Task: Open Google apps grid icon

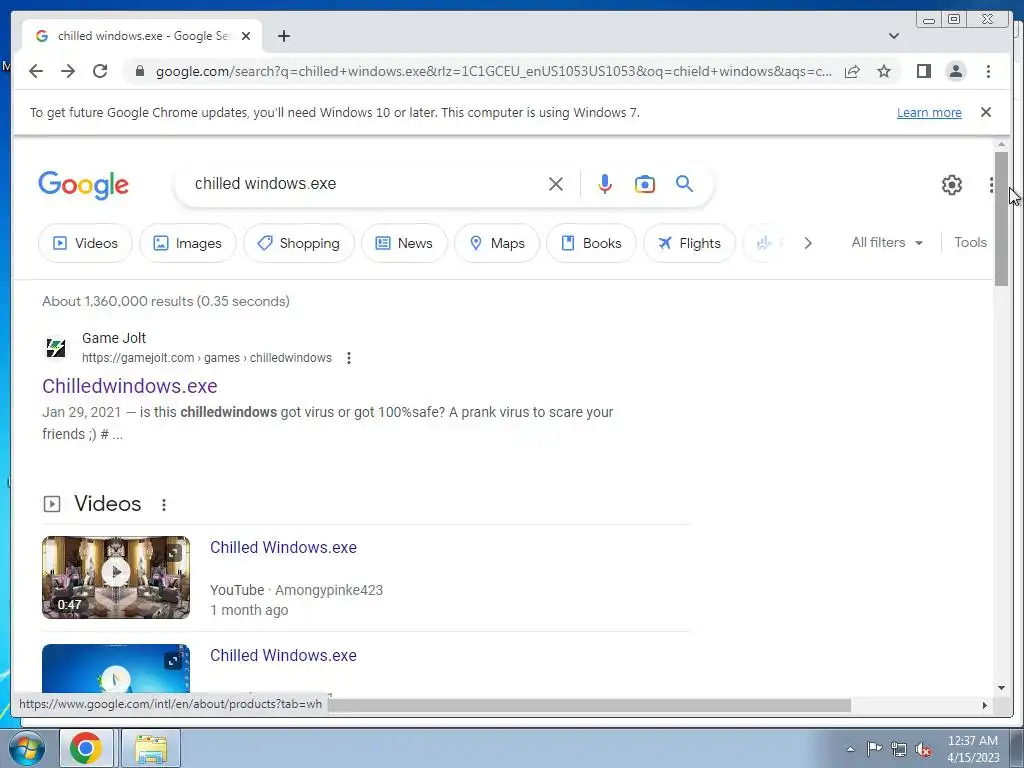Action: tap(991, 185)
